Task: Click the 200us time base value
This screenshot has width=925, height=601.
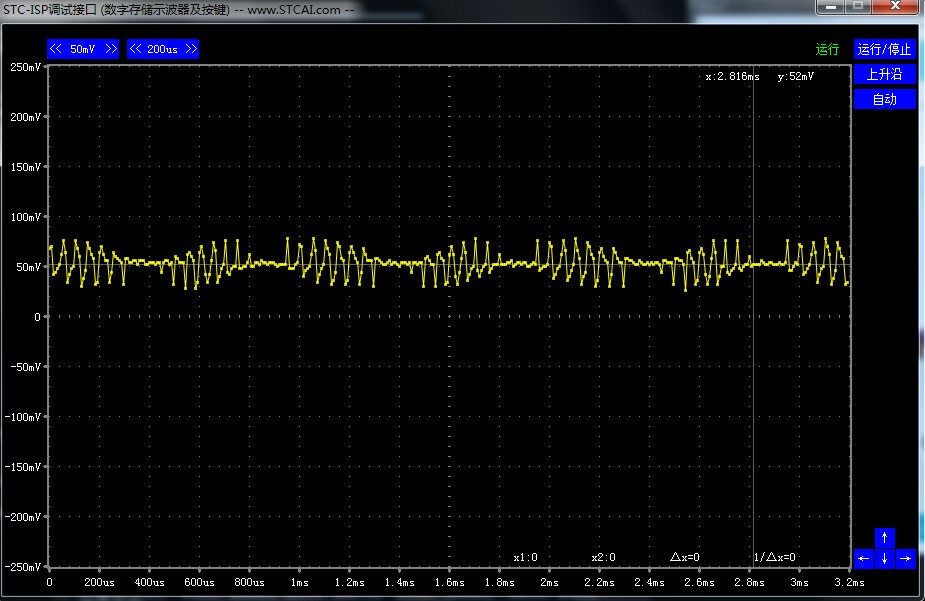Action: 162,49
